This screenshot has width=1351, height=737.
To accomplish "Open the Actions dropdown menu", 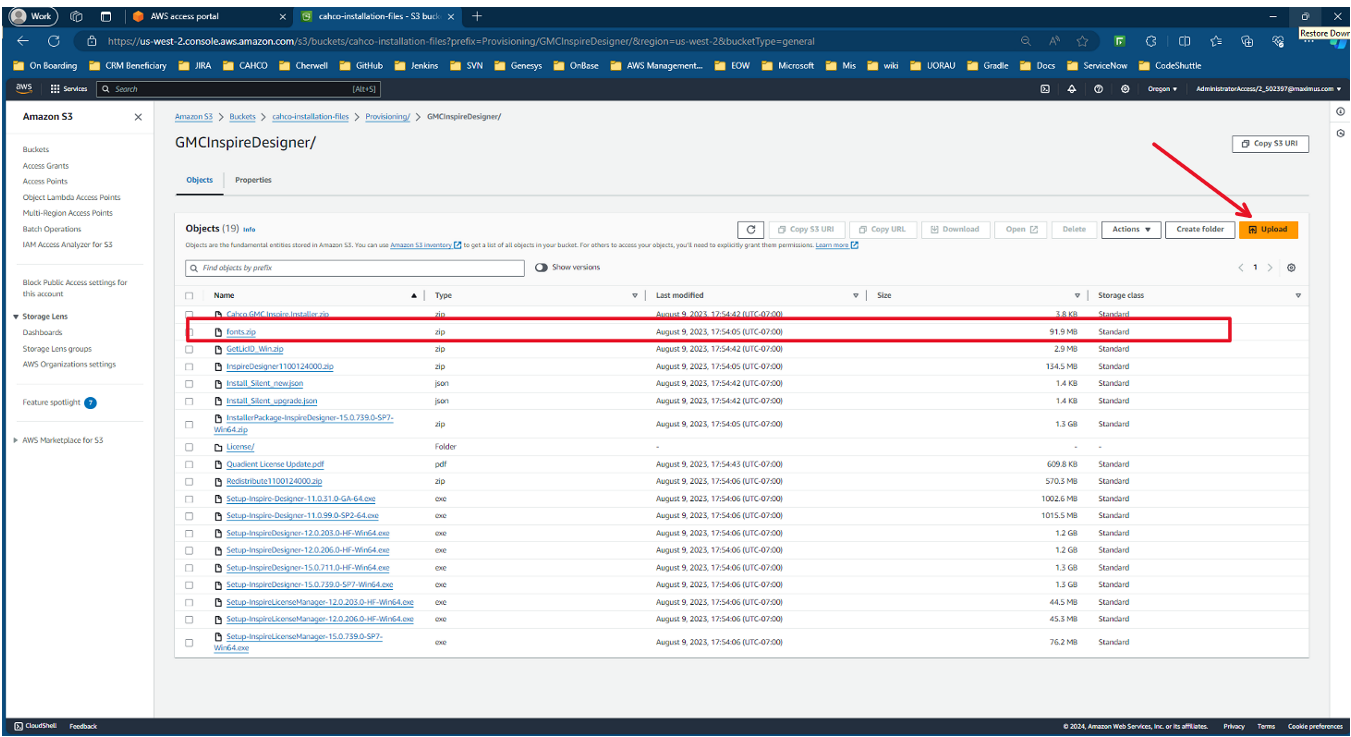I will pyautogui.click(x=1131, y=229).
